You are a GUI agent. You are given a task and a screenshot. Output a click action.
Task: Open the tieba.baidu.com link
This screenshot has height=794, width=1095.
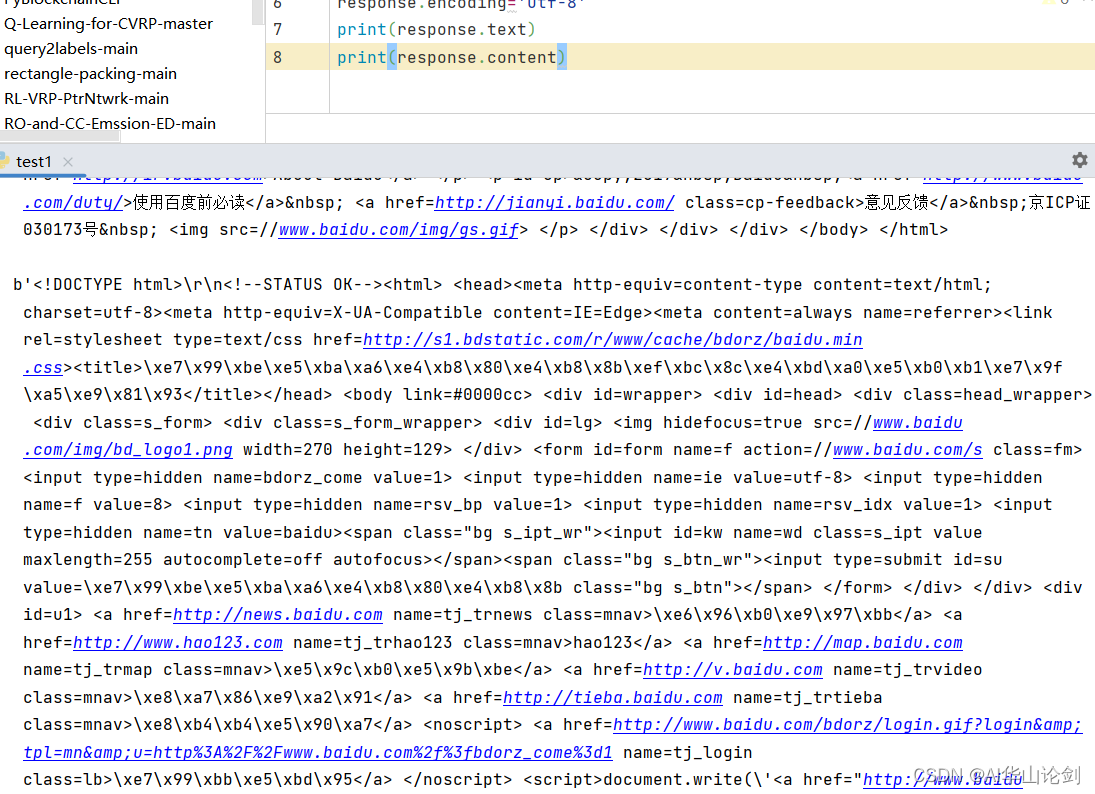tap(612, 698)
